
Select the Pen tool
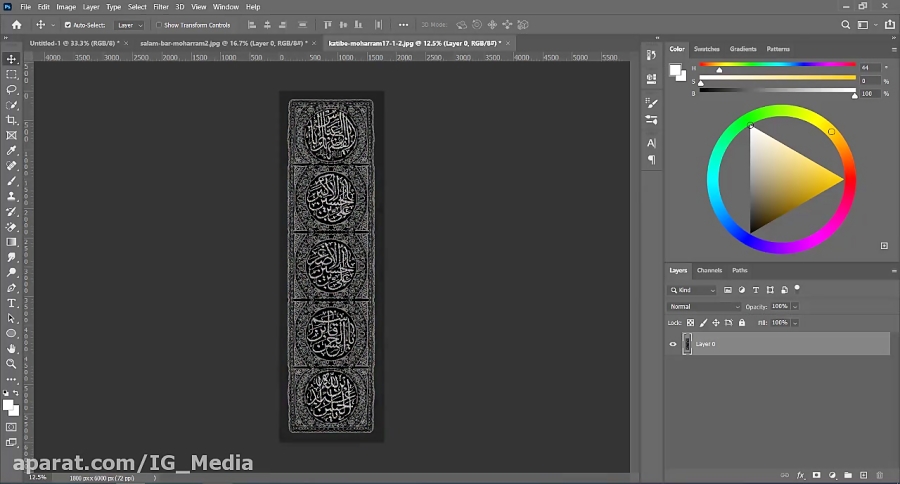11,288
